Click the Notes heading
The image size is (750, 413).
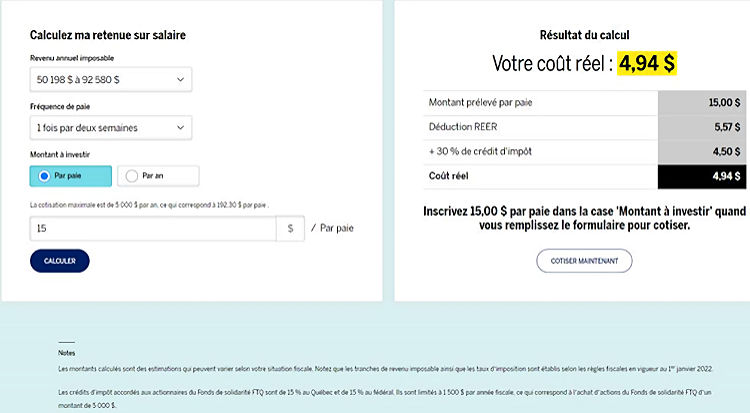click(66, 353)
